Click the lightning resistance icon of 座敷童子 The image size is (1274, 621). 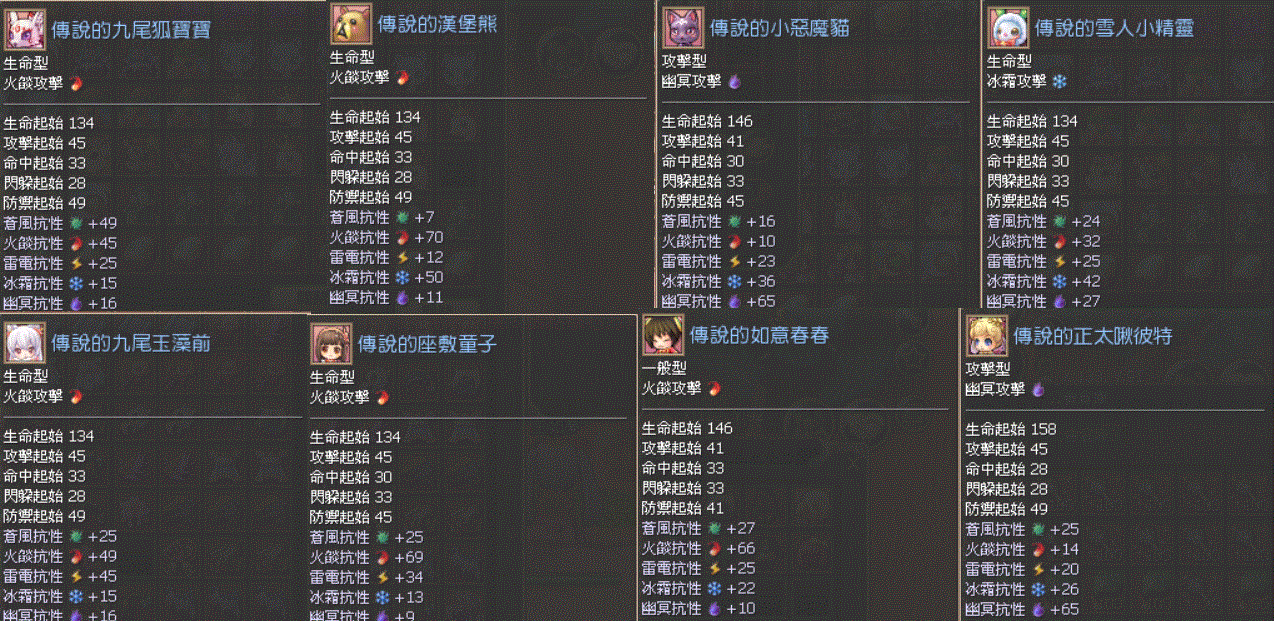382,577
